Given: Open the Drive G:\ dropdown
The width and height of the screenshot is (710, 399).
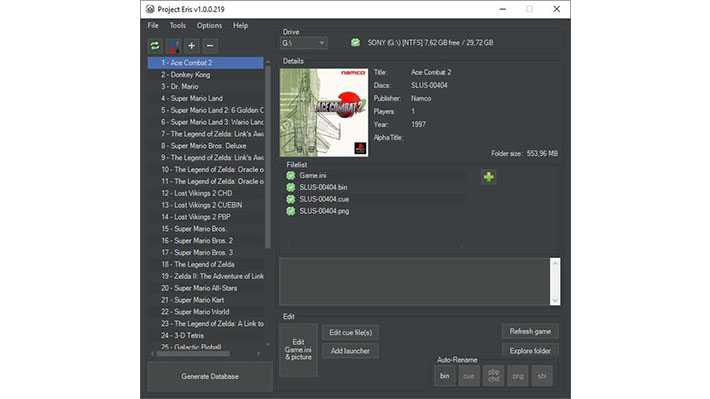Looking at the screenshot, I should pyautogui.click(x=303, y=43).
